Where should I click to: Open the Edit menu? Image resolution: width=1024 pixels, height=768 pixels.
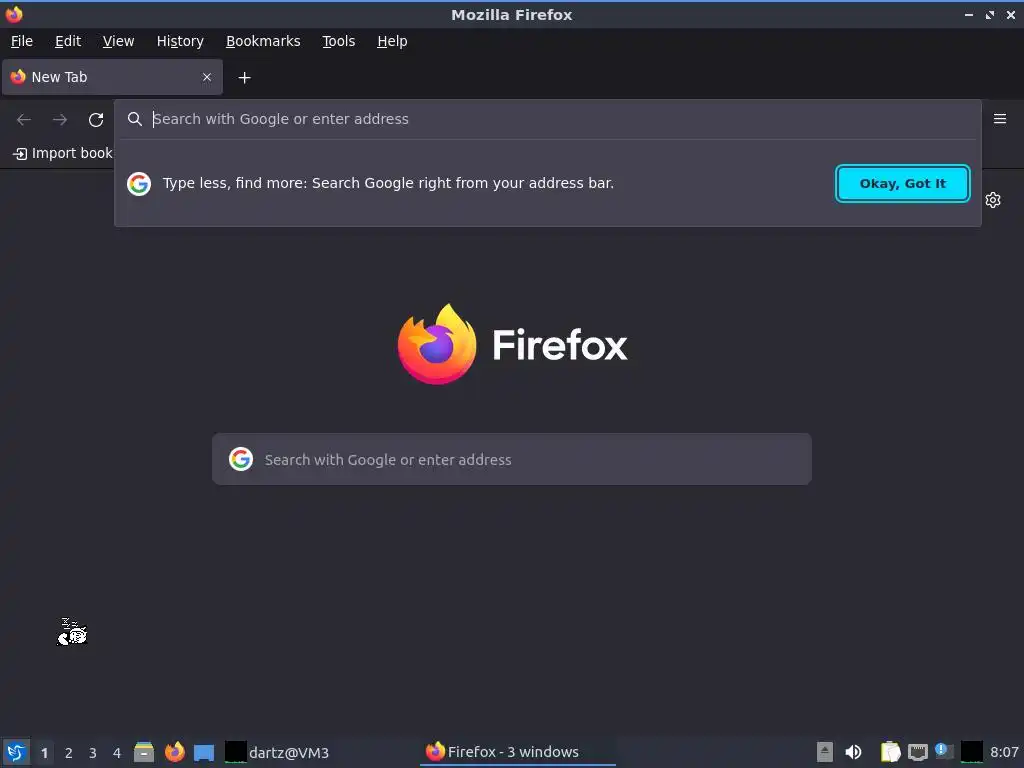pos(68,41)
